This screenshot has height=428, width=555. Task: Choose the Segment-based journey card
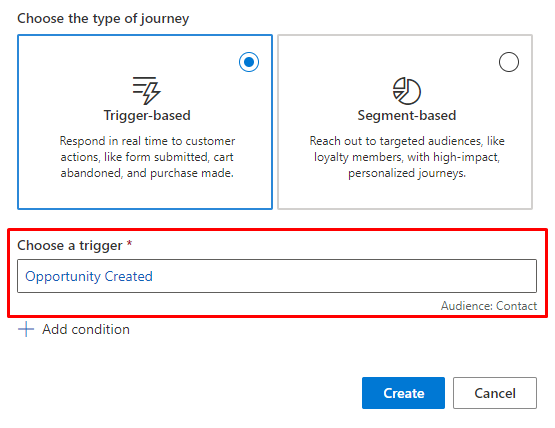[x=405, y=122]
